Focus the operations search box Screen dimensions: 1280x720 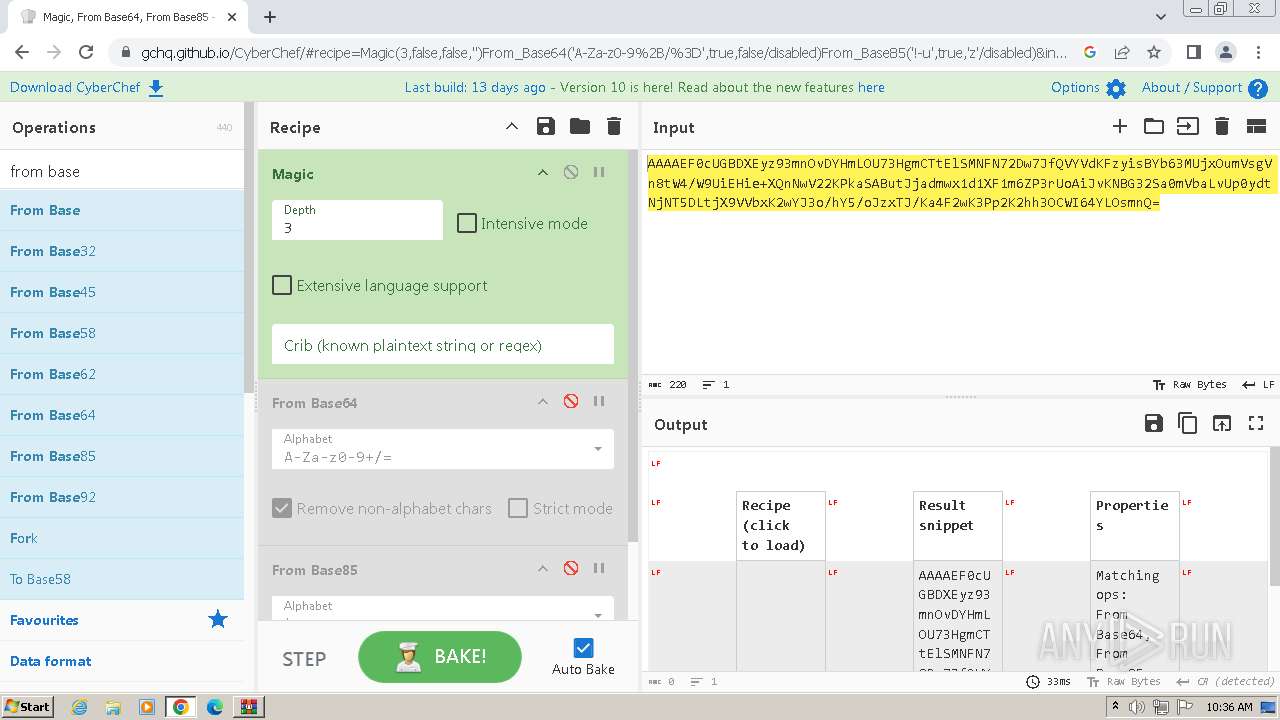pos(122,171)
